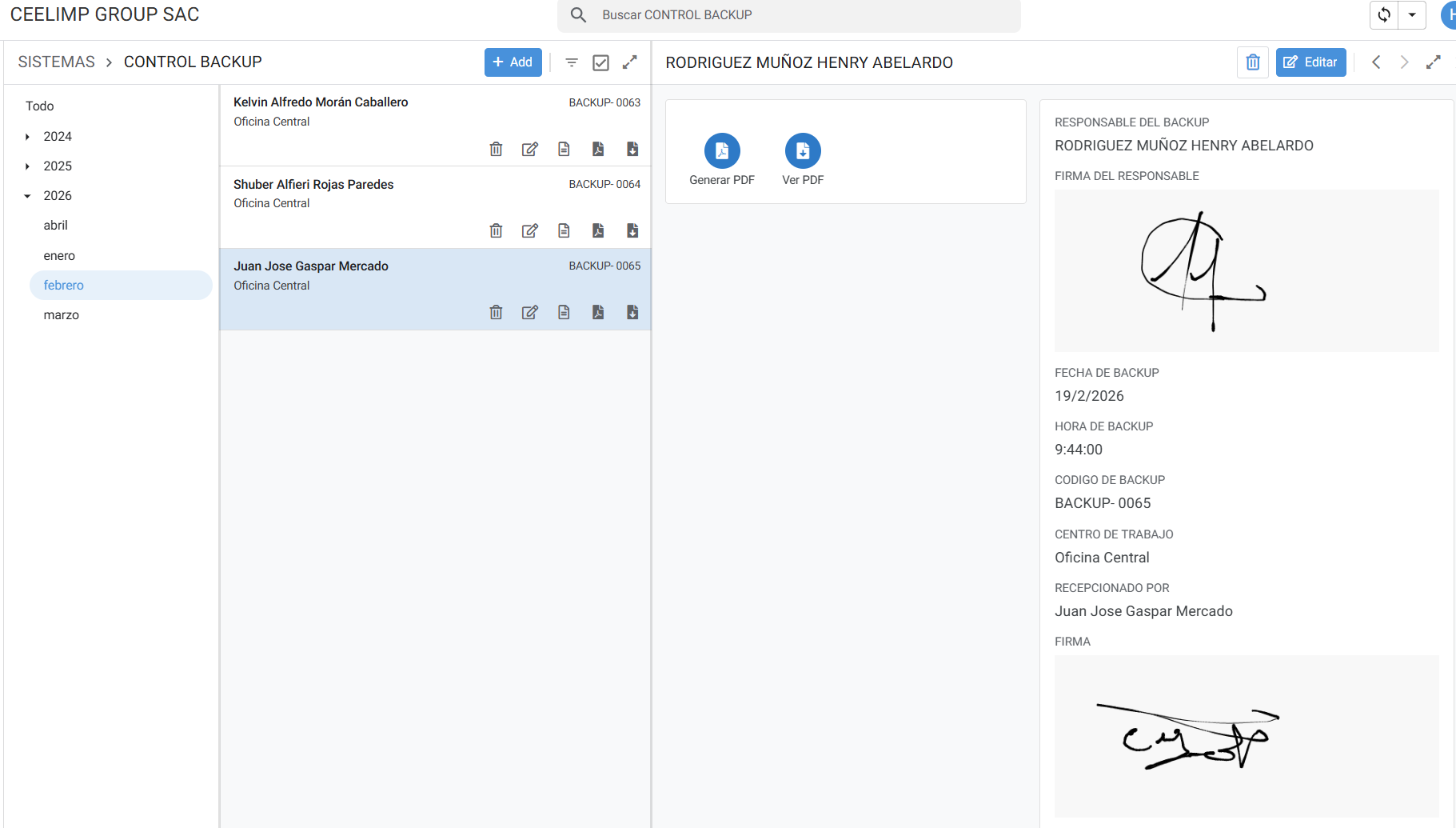Image resolution: width=1456 pixels, height=828 pixels.
Task: Click the Add button
Action: (x=513, y=62)
